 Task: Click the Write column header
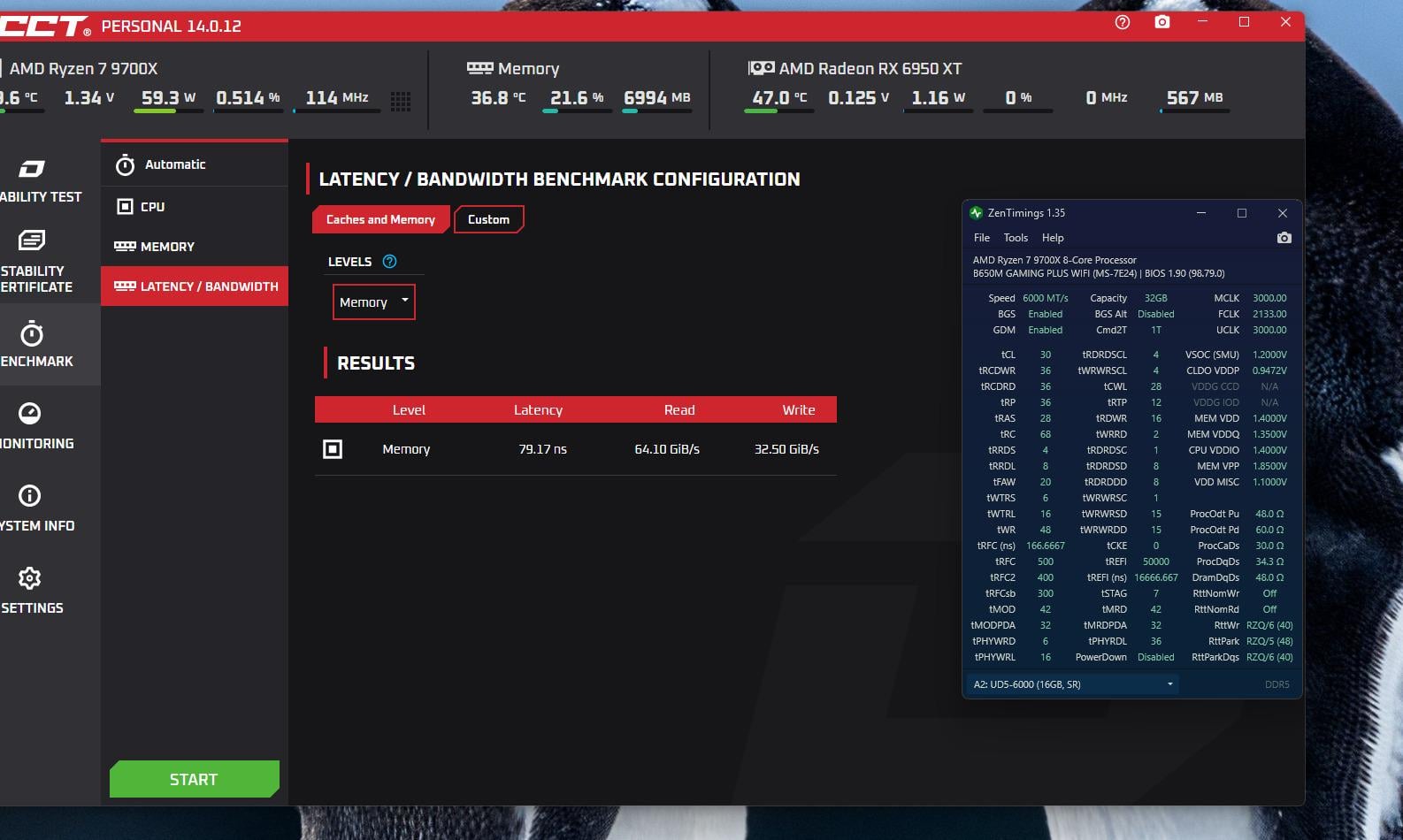pos(798,410)
